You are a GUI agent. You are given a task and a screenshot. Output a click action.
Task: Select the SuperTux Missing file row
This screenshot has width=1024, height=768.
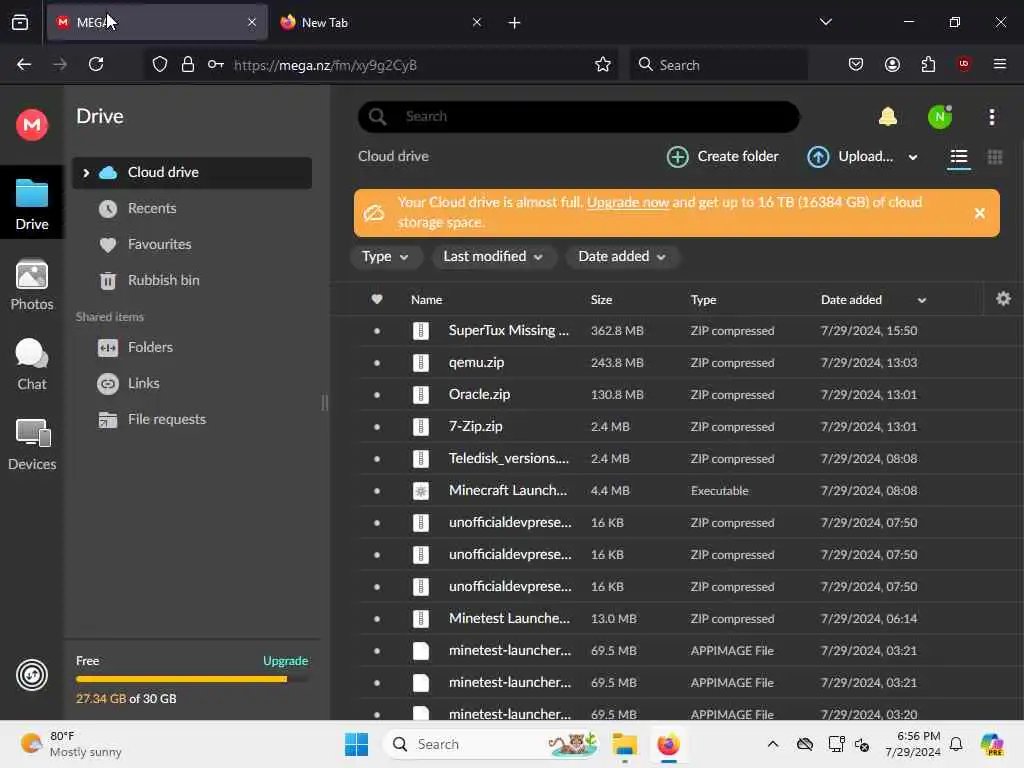[676, 330]
